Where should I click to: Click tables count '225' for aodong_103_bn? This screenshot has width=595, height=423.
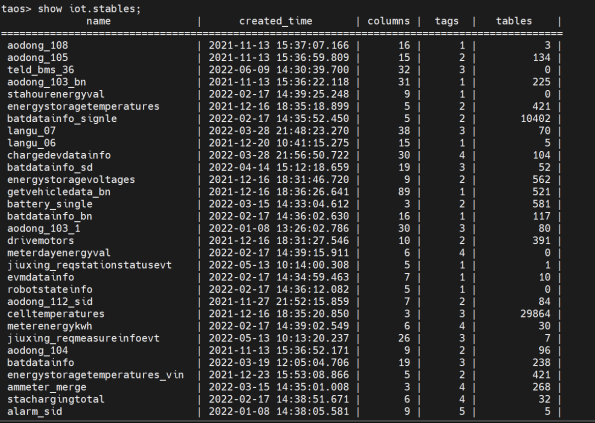541,82
